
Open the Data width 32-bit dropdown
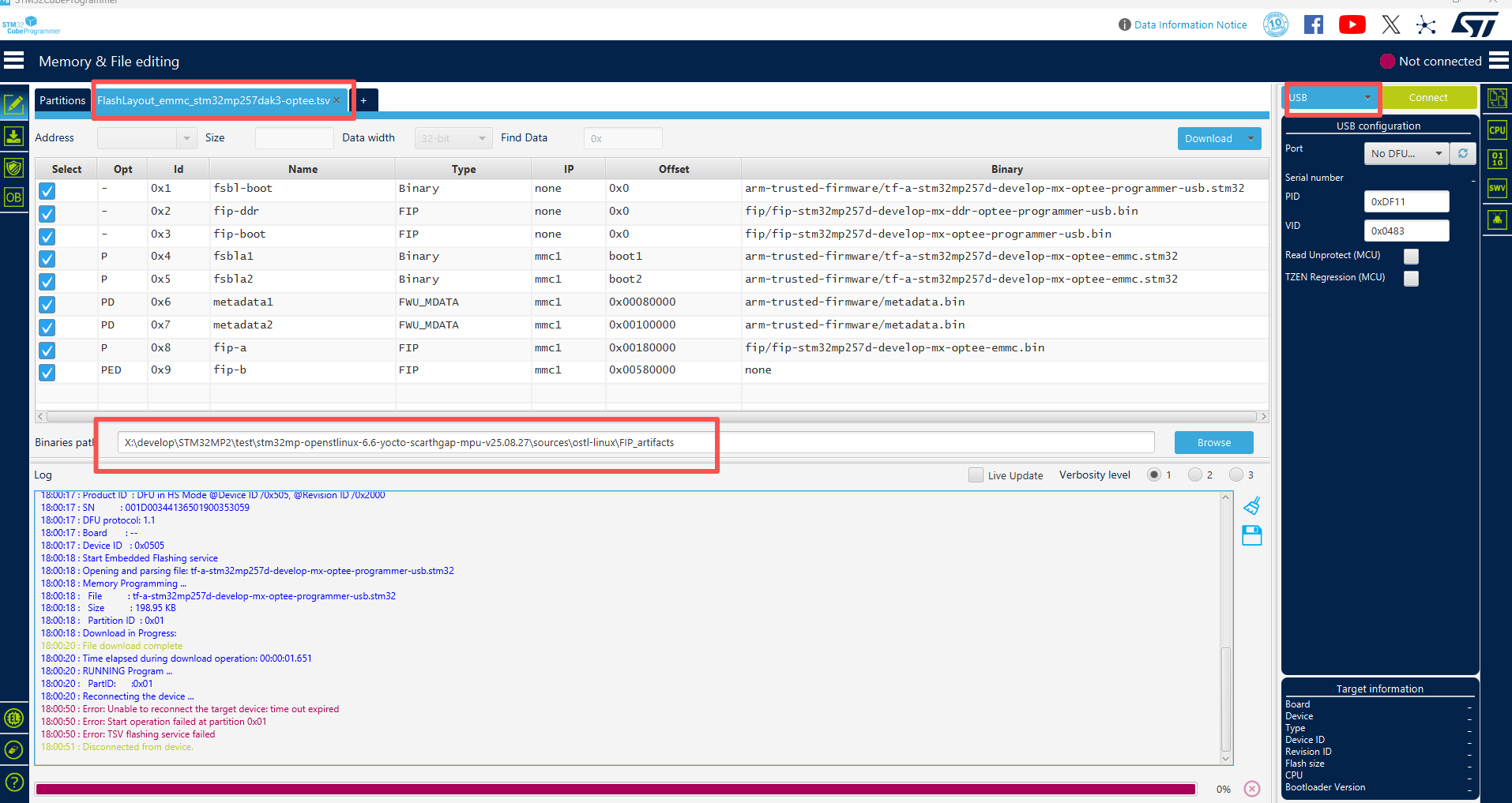point(453,138)
